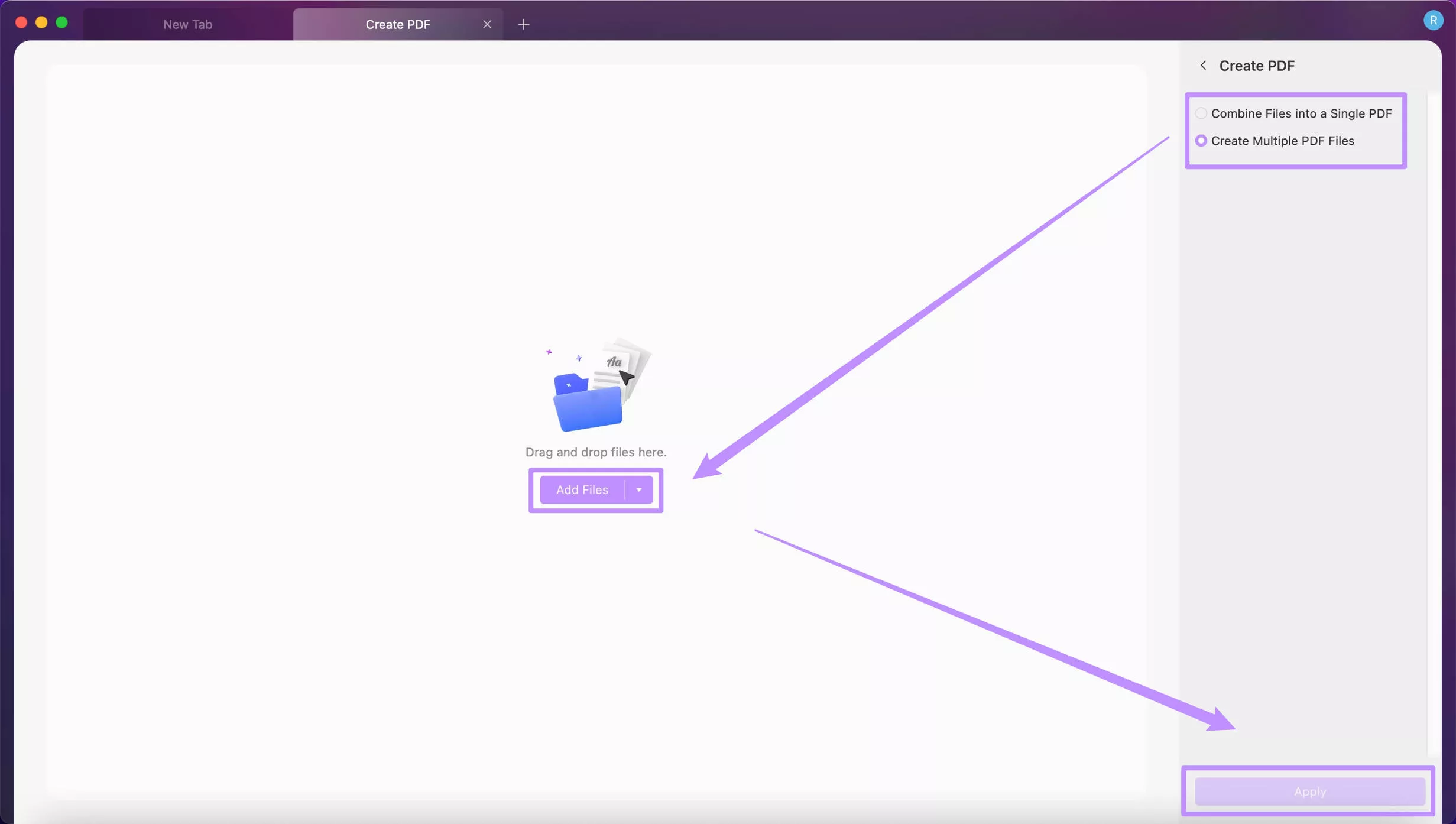Switch to the New Tab tab
The width and height of the screenshot is (1456, 824).
tap(187, 24)
